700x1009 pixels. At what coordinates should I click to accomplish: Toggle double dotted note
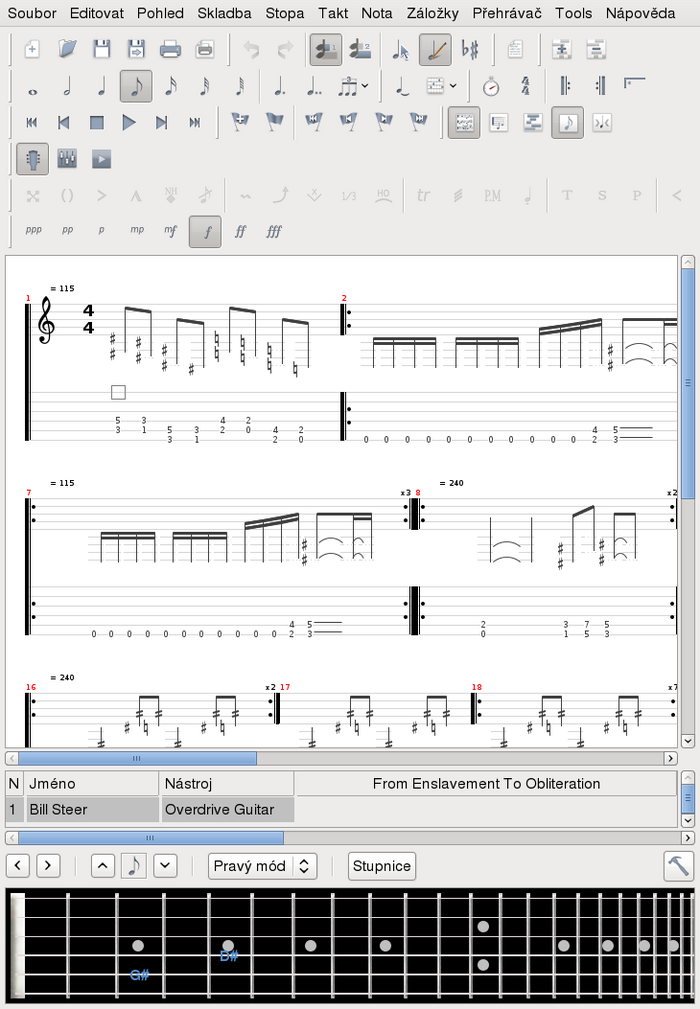(x=314, y=86)
